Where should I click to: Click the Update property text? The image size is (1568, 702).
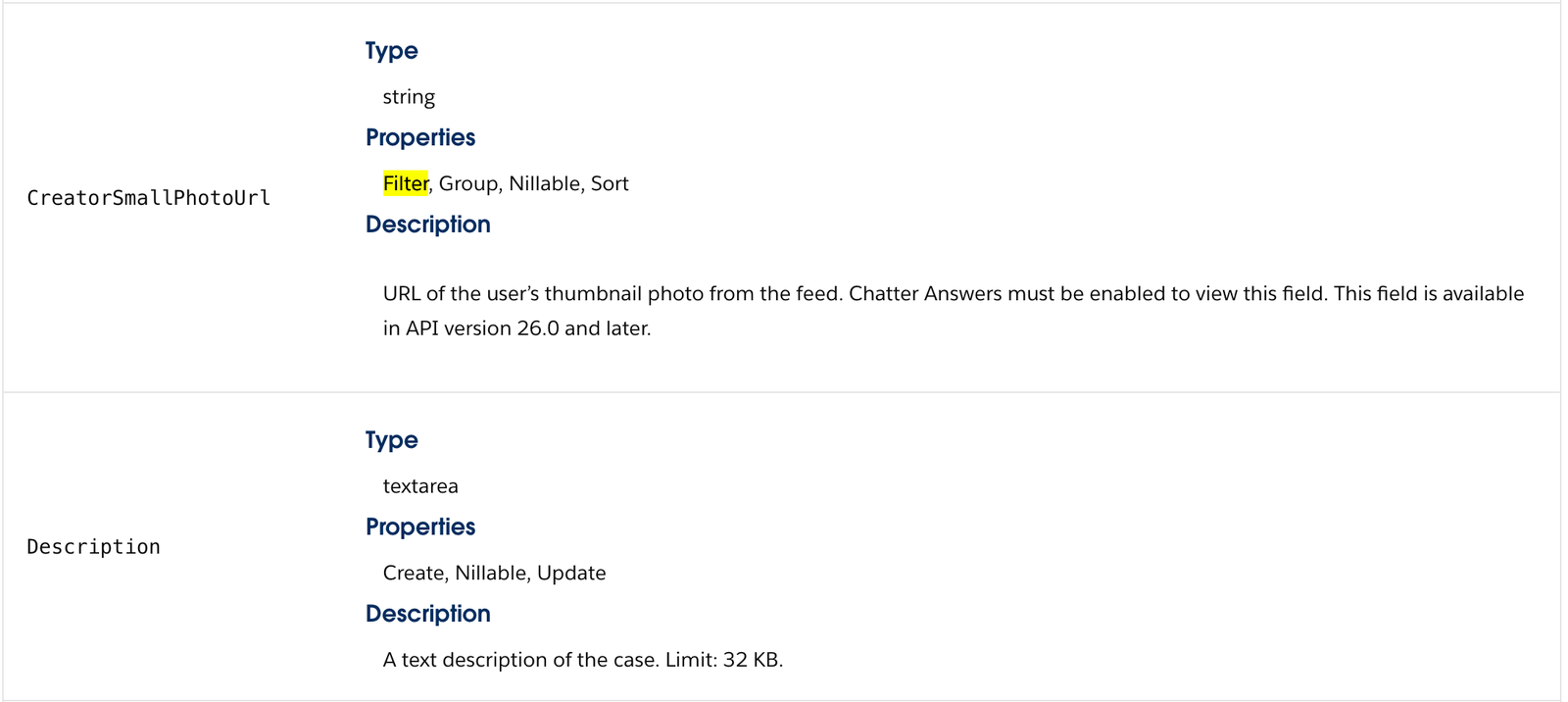(x=571, y=574)
